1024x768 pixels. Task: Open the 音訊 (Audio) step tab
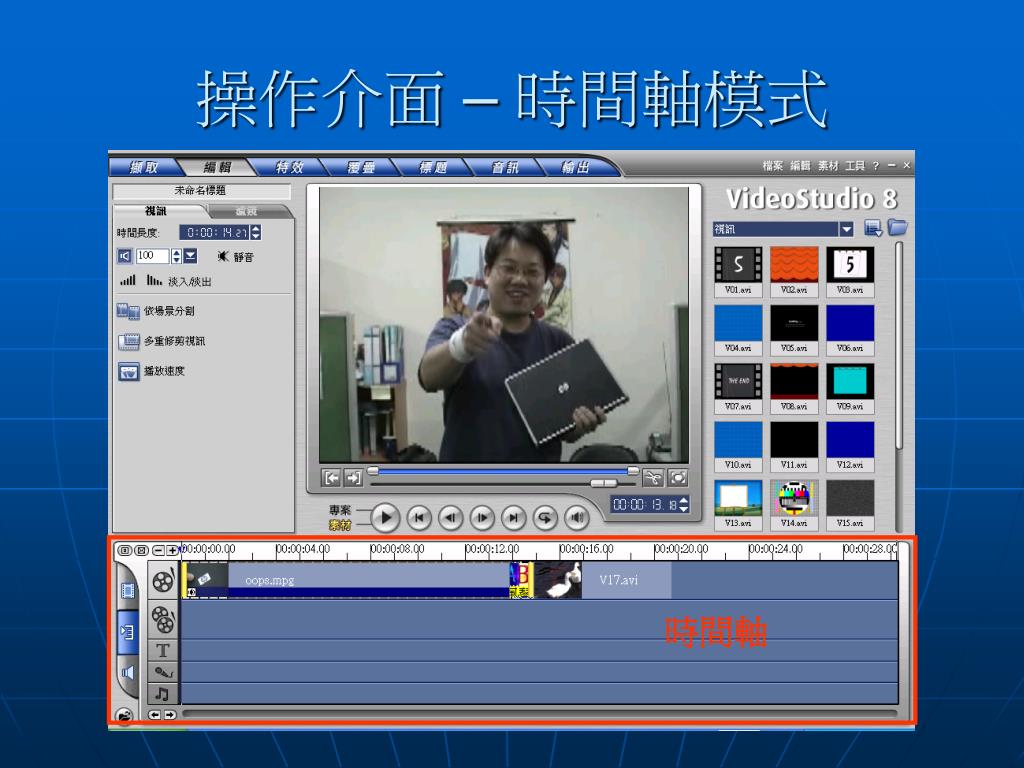coord(505,167)
